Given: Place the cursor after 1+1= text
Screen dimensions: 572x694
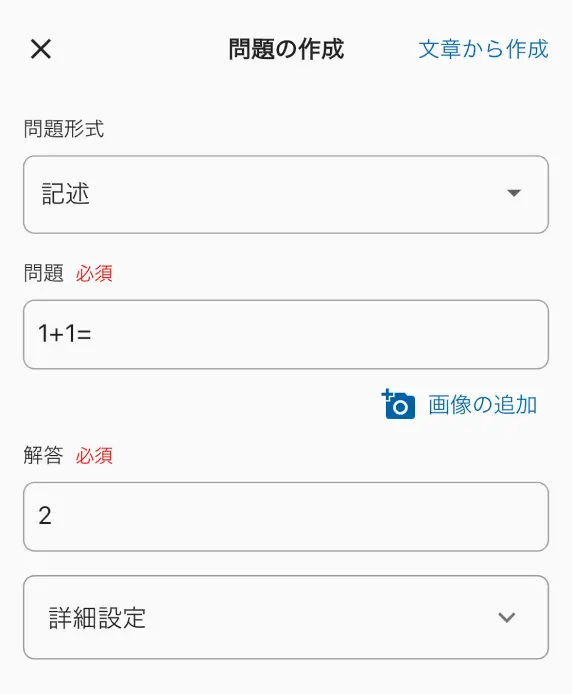Looking at the screenshot, I should [x=93, y=334].
